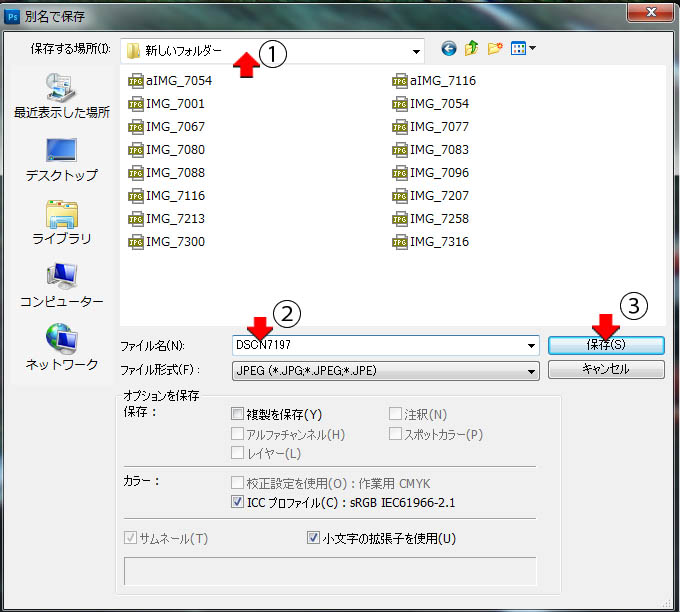Select Desktop location in sidebar
This screenshot has height=612, width=680.
[x=61, y=158]
